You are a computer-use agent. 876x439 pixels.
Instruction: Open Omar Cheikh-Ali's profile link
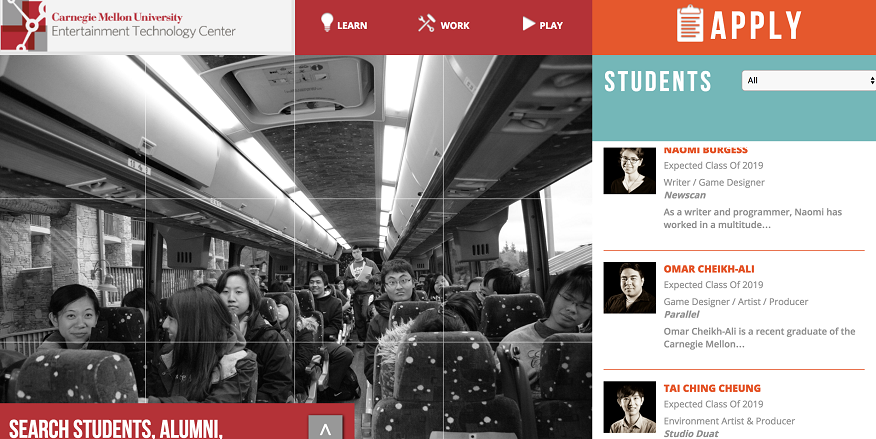click(709, 269)
